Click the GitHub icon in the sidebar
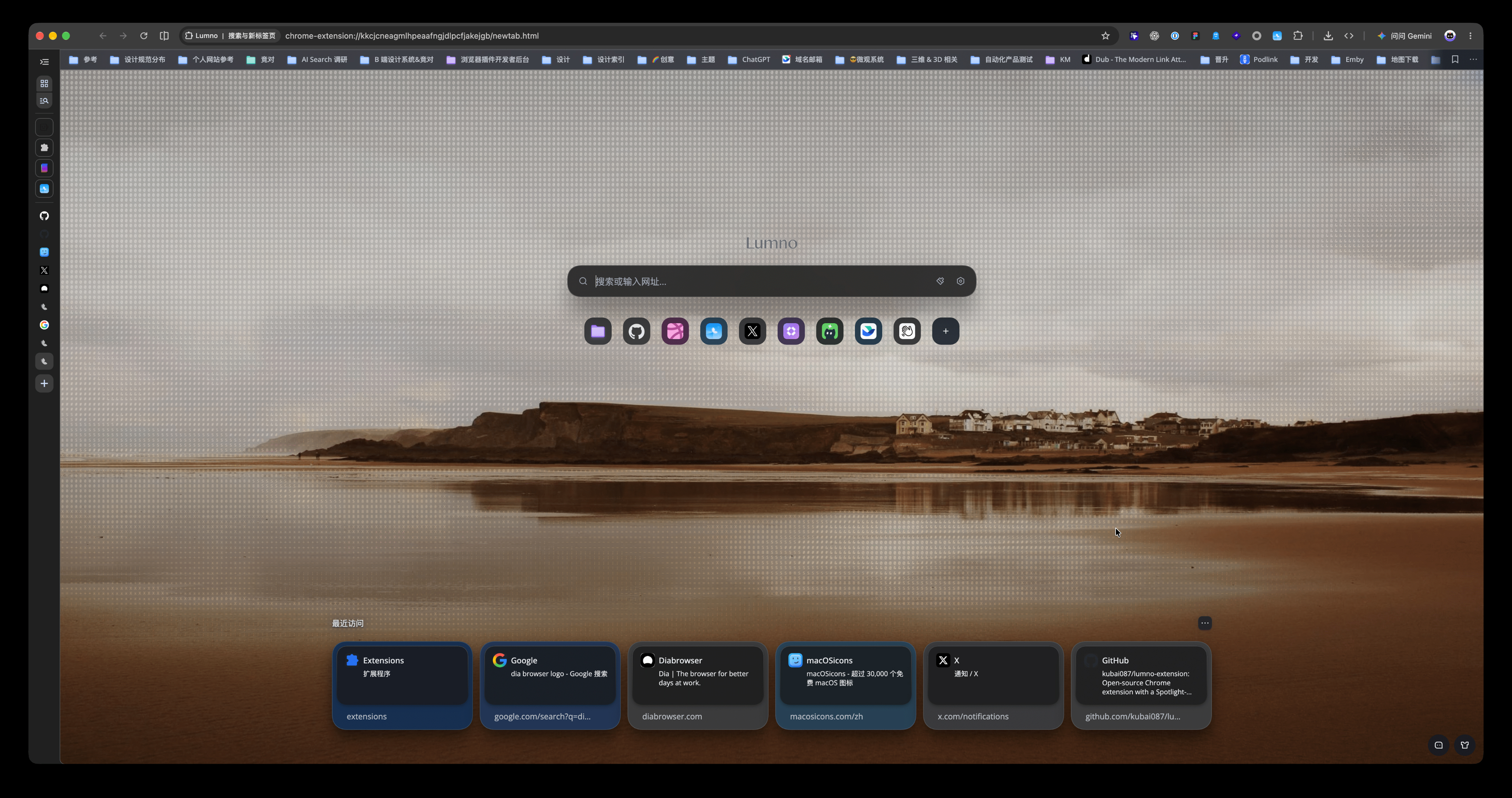Viewport: 1512px width, 798px height. (44, 216)
